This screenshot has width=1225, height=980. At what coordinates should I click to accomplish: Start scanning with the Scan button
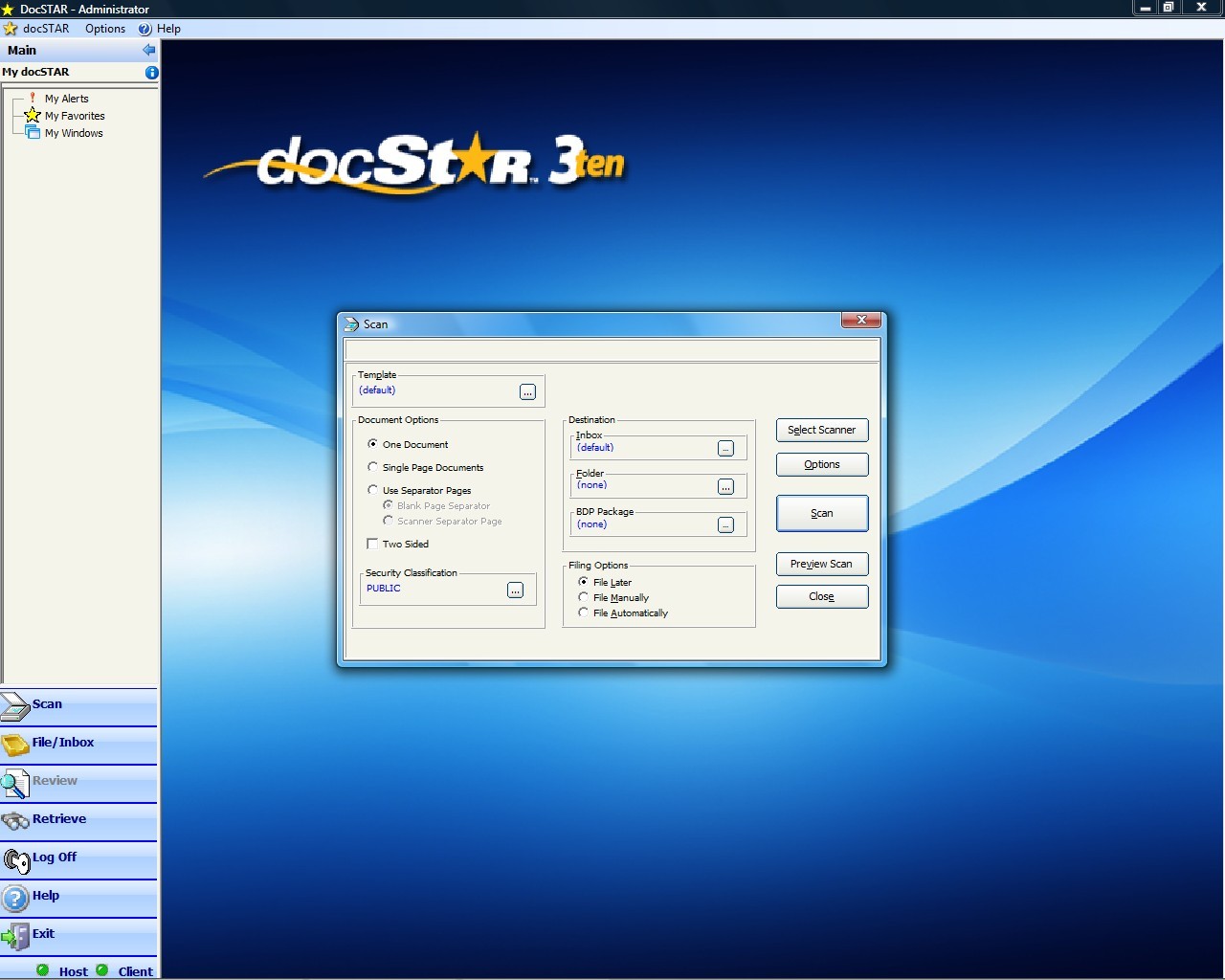(x=822, y=513)
